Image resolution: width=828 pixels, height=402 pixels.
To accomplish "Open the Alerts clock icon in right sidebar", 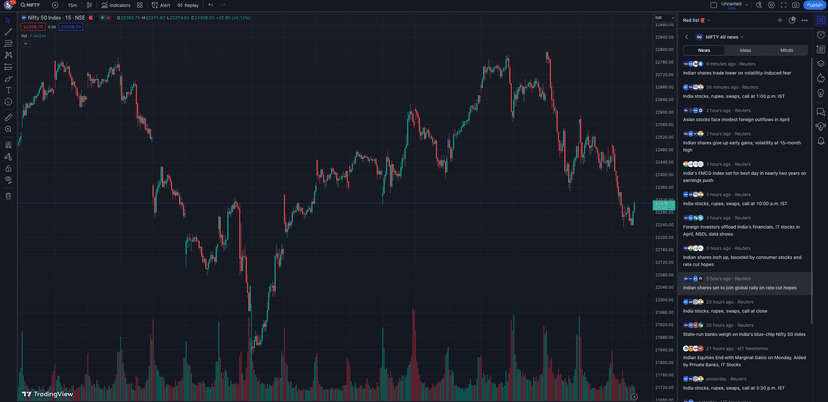I will (x=821, y=35).
